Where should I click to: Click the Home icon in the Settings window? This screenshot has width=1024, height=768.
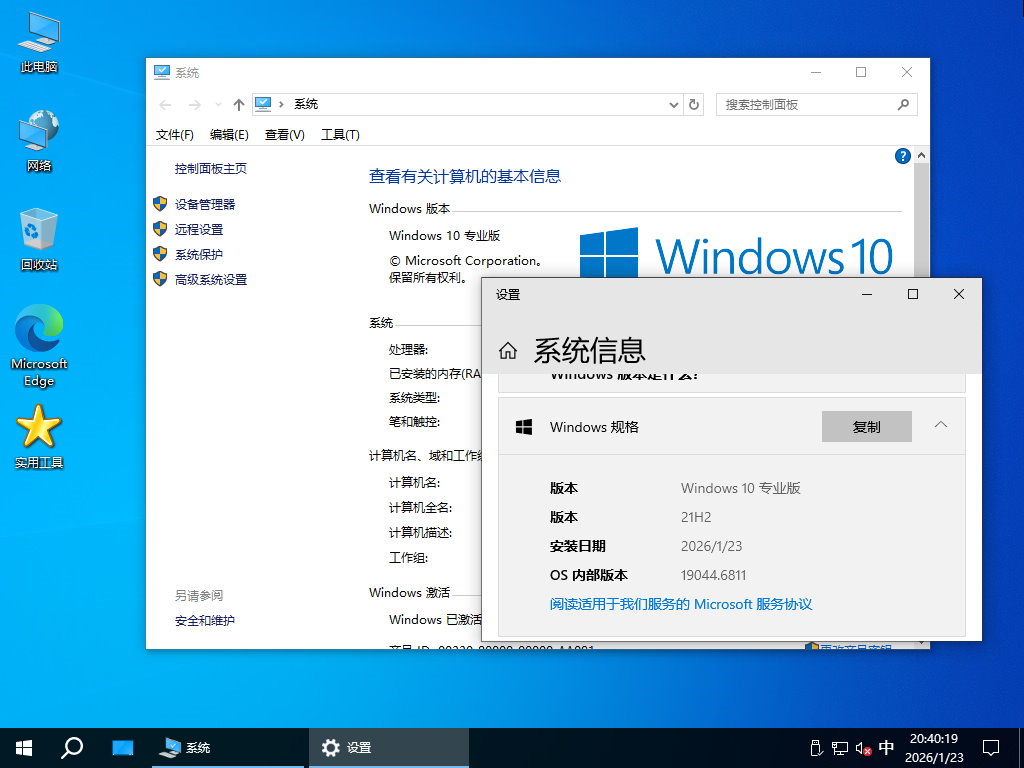pyautogui.click(x=508, y=350)
